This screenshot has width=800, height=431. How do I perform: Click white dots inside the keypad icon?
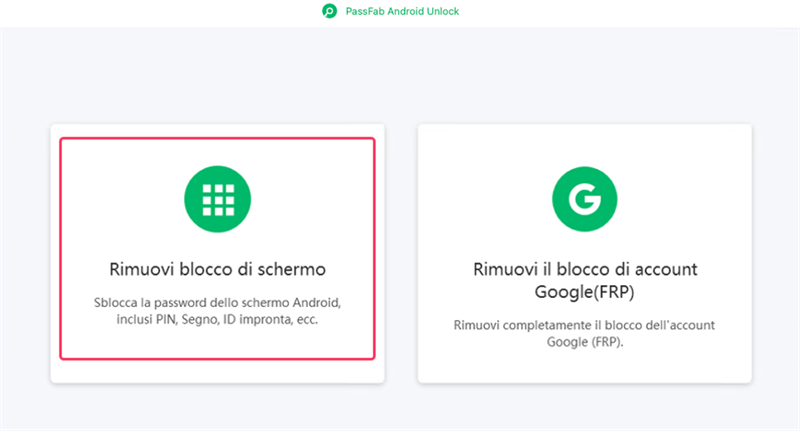[217, 201]
